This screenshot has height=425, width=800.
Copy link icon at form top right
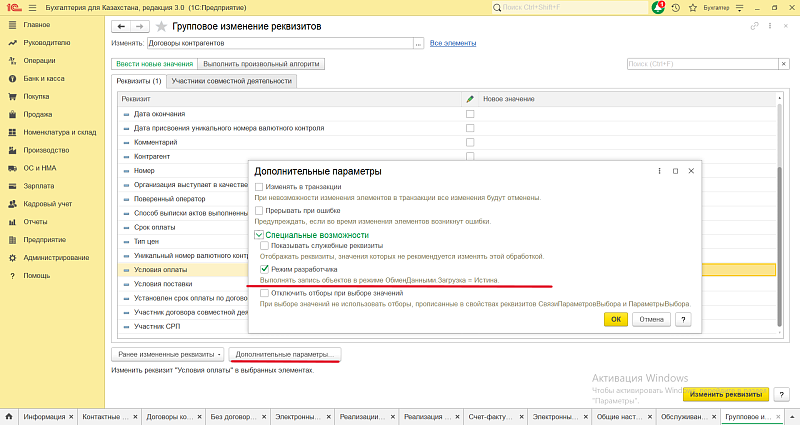click(754, 26)
